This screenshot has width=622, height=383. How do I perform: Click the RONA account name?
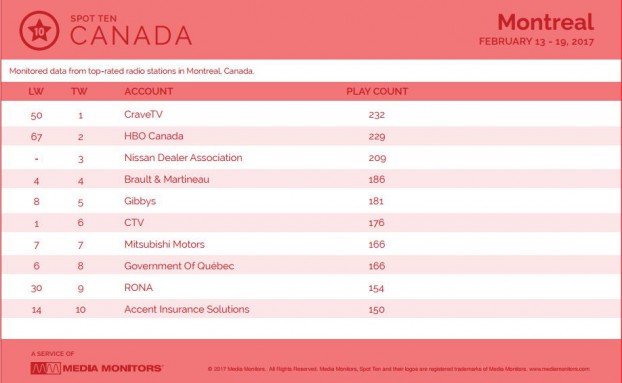(x=138, y=287)
